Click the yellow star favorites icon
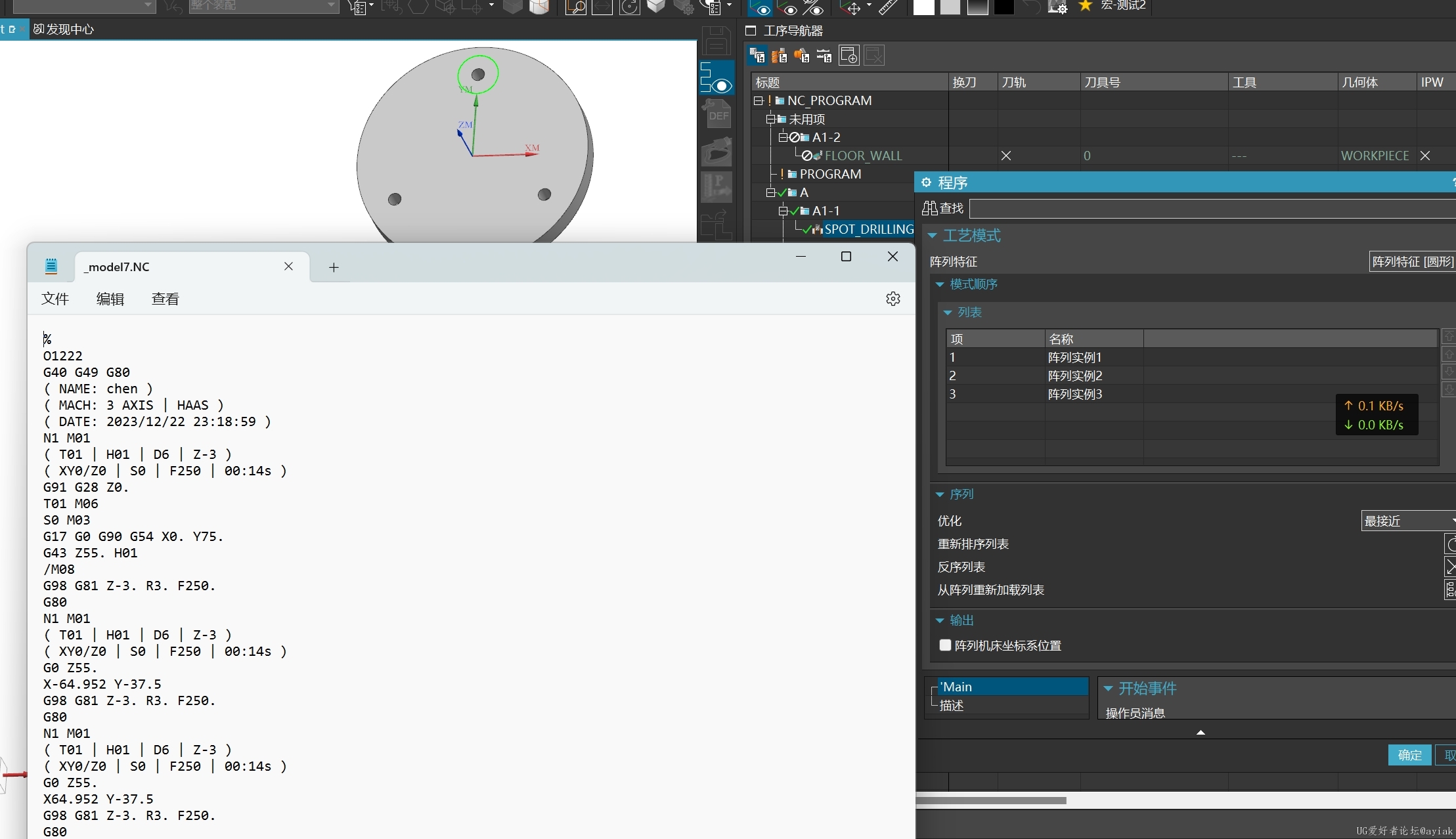This screenshot has height=839, width=1456. pos(1085,6)
